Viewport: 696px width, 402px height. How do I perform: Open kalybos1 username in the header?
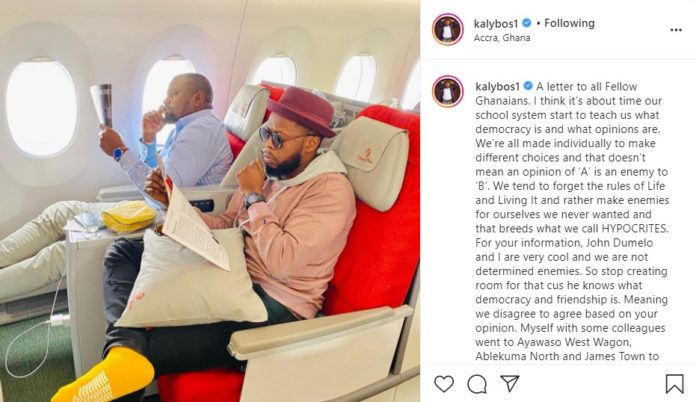pos(496,23)
